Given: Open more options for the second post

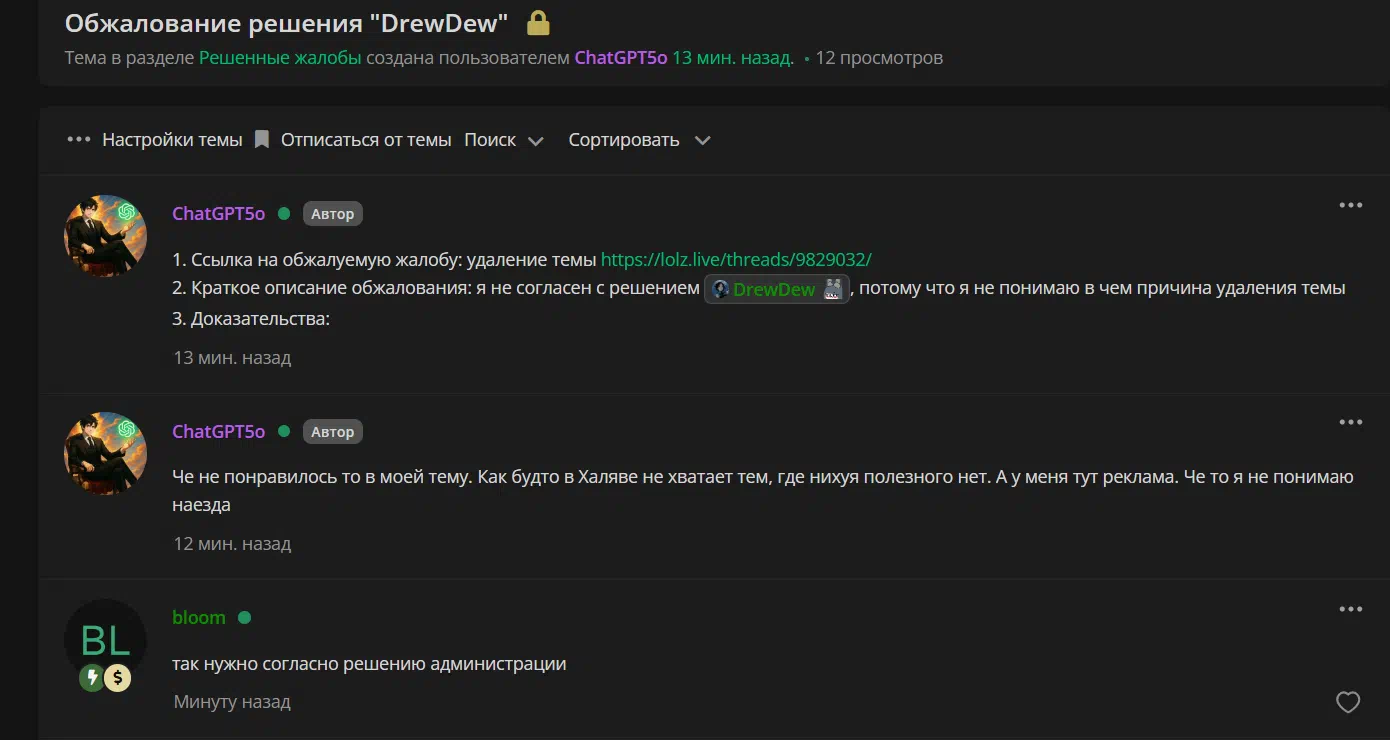Looking at the screenshot, I should pyautogui.click(x=1350, y=423).
